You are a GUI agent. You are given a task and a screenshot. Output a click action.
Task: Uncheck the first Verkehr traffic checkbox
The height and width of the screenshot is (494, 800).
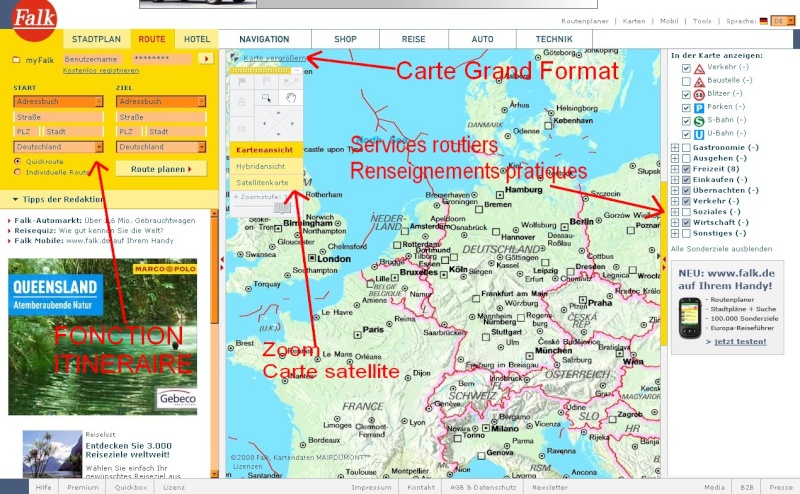click(686, 68)
